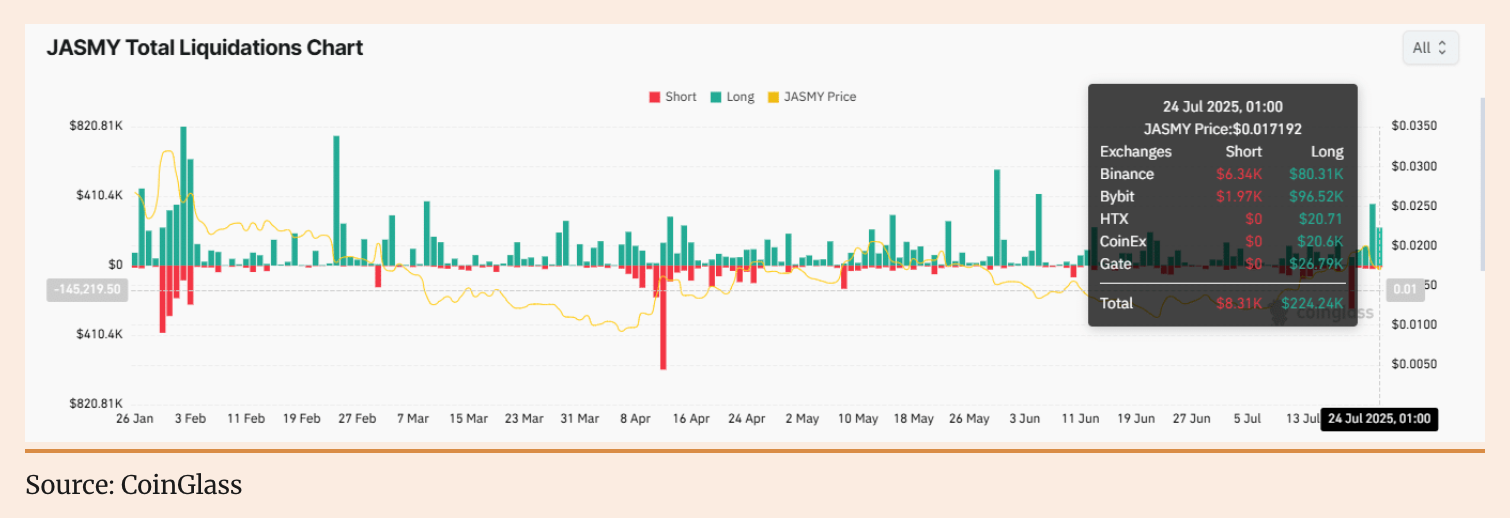Toggle the Short series legend item

(680, 97)
